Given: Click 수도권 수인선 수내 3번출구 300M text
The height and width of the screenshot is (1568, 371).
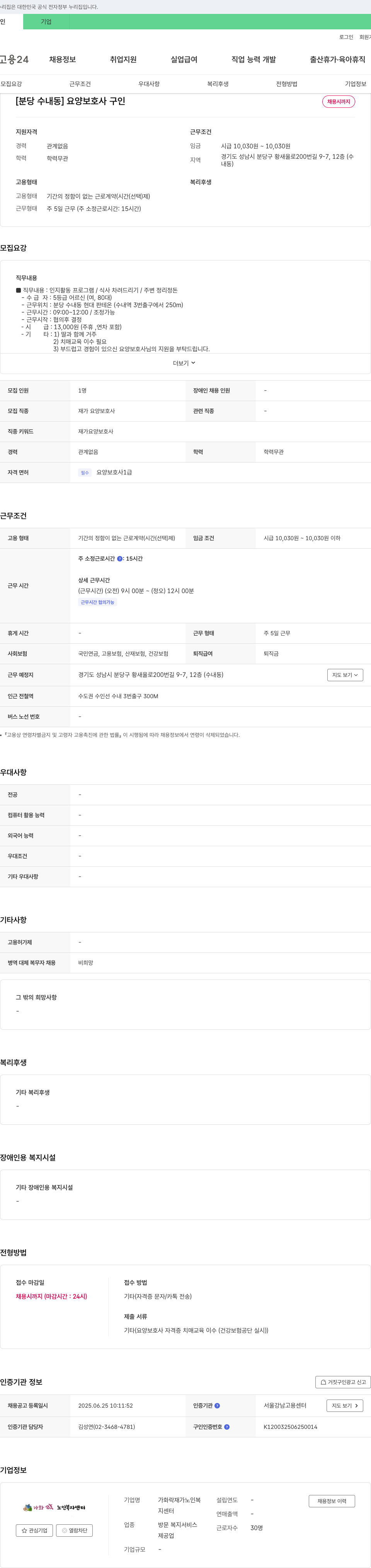Looking at the screenshot, I should coord(118,696).
